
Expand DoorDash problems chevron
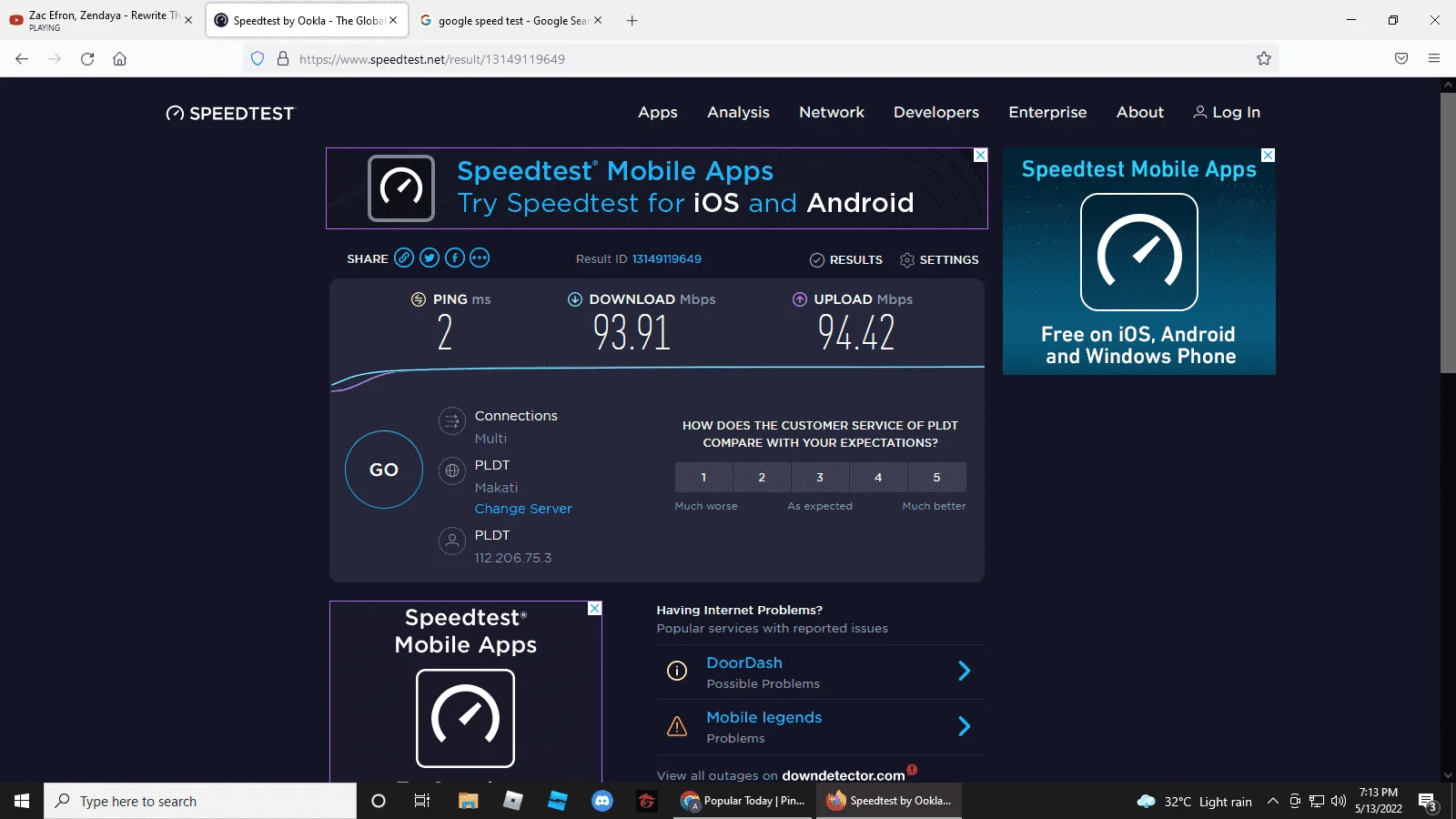965,672
